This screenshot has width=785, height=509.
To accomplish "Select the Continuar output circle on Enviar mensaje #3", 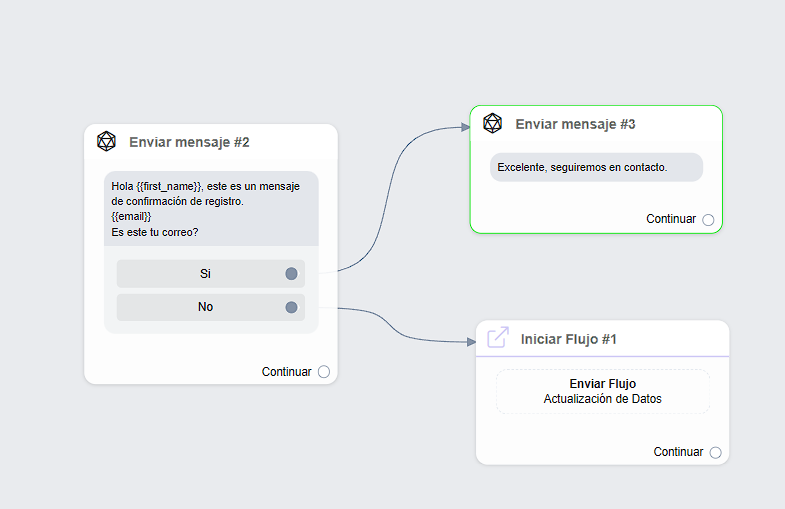I will [708, 220].
